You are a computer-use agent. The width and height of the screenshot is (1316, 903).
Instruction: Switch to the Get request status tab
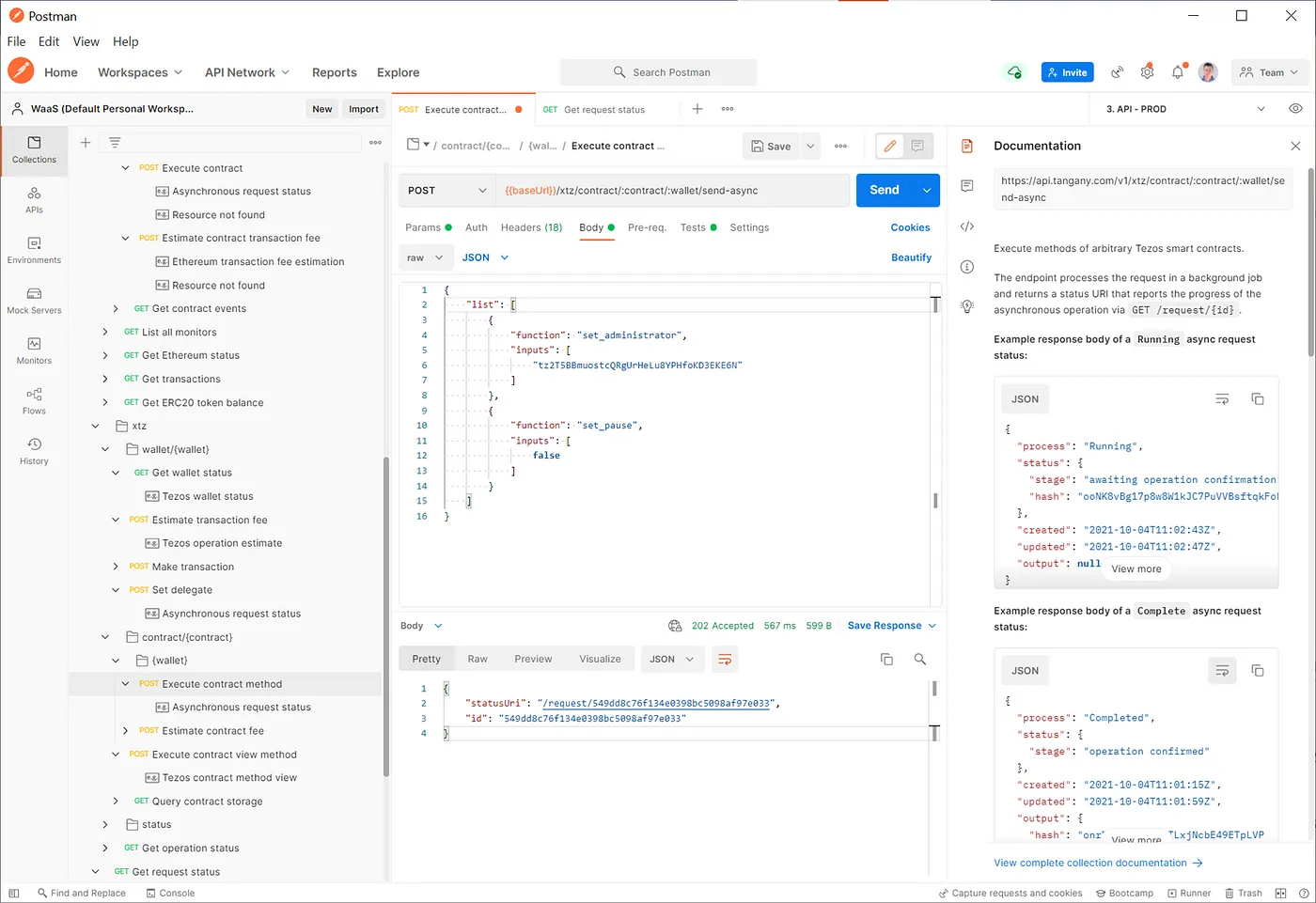coord(605,109)
